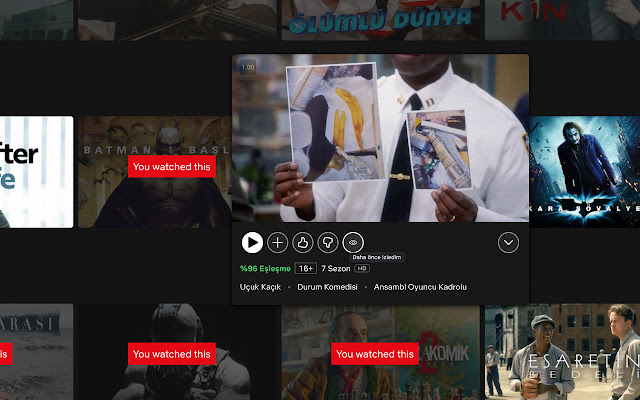Viewport: 640px width, 400px height.
Task: Open the Kin thumbnail
Action: [562, 20]
